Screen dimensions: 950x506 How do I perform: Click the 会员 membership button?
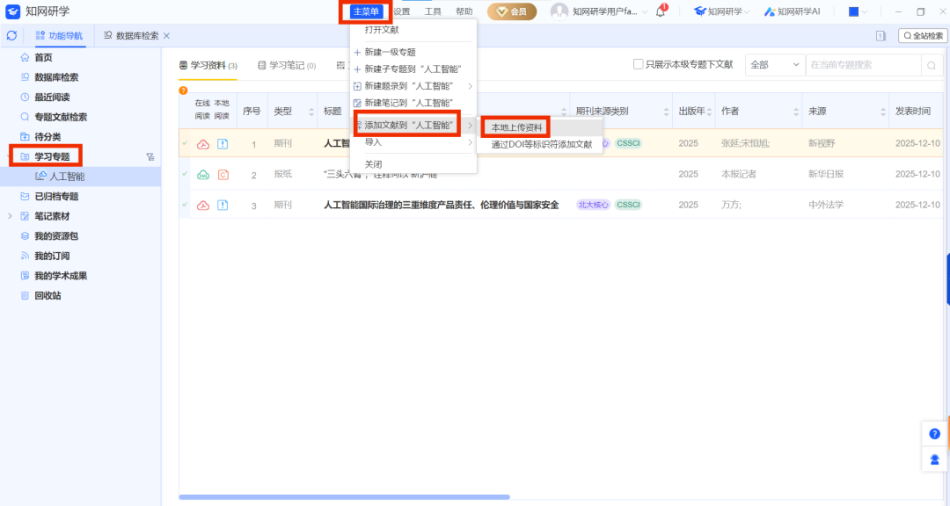click(512, 12)
